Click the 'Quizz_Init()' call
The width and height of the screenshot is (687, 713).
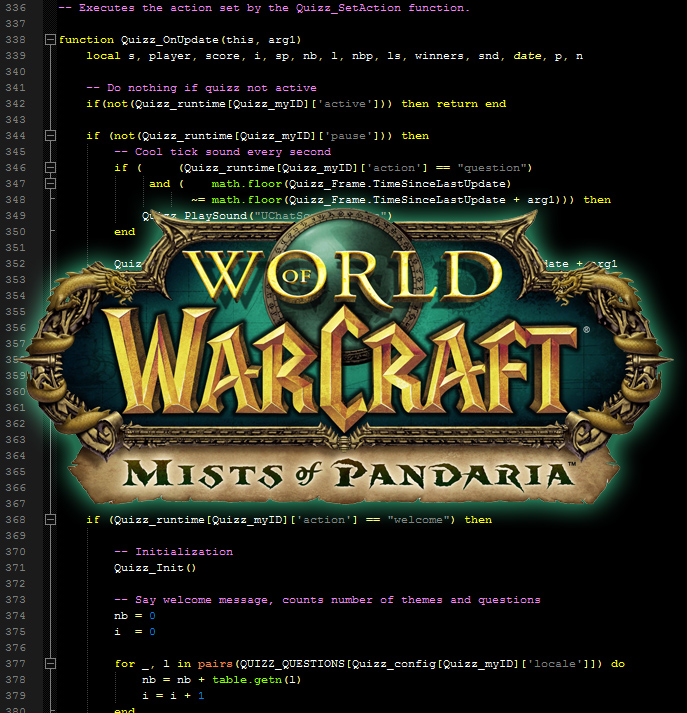[155, 568]
